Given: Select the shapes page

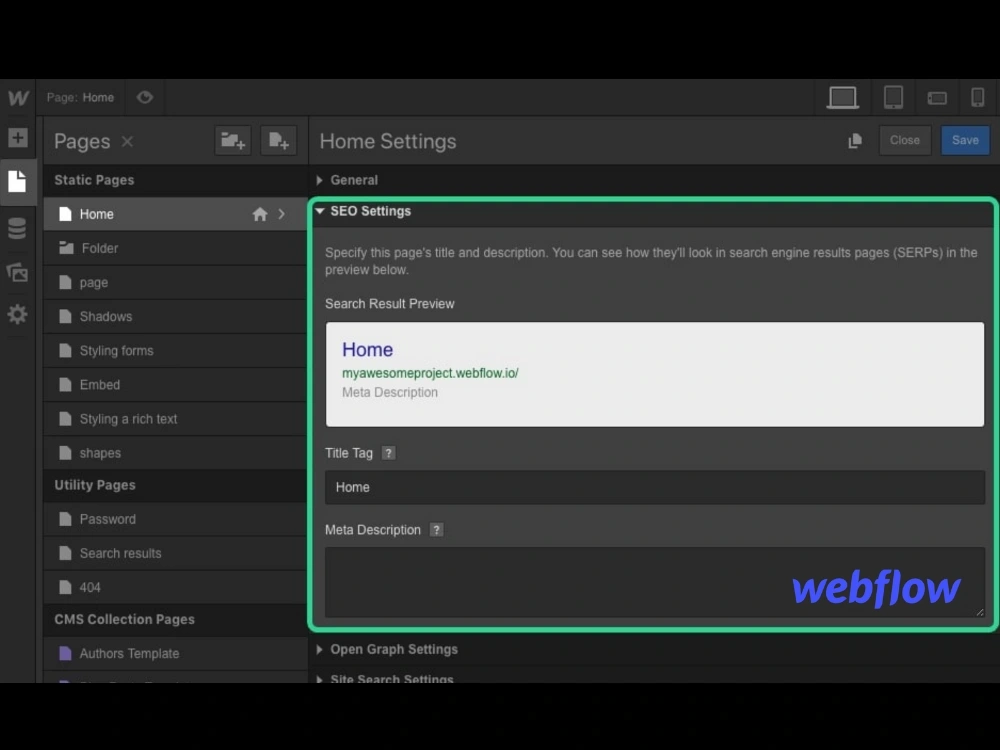Looking at the screenshot, I should tap(175, 453).
